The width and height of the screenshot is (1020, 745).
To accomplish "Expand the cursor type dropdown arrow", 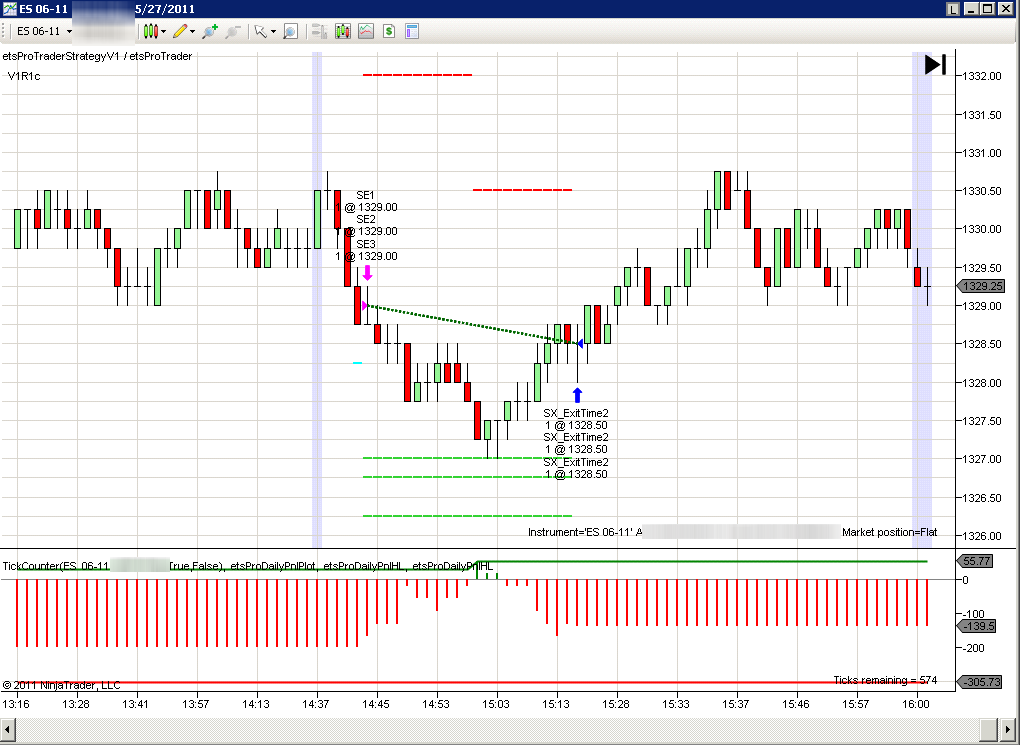I will tap(273, 31).
